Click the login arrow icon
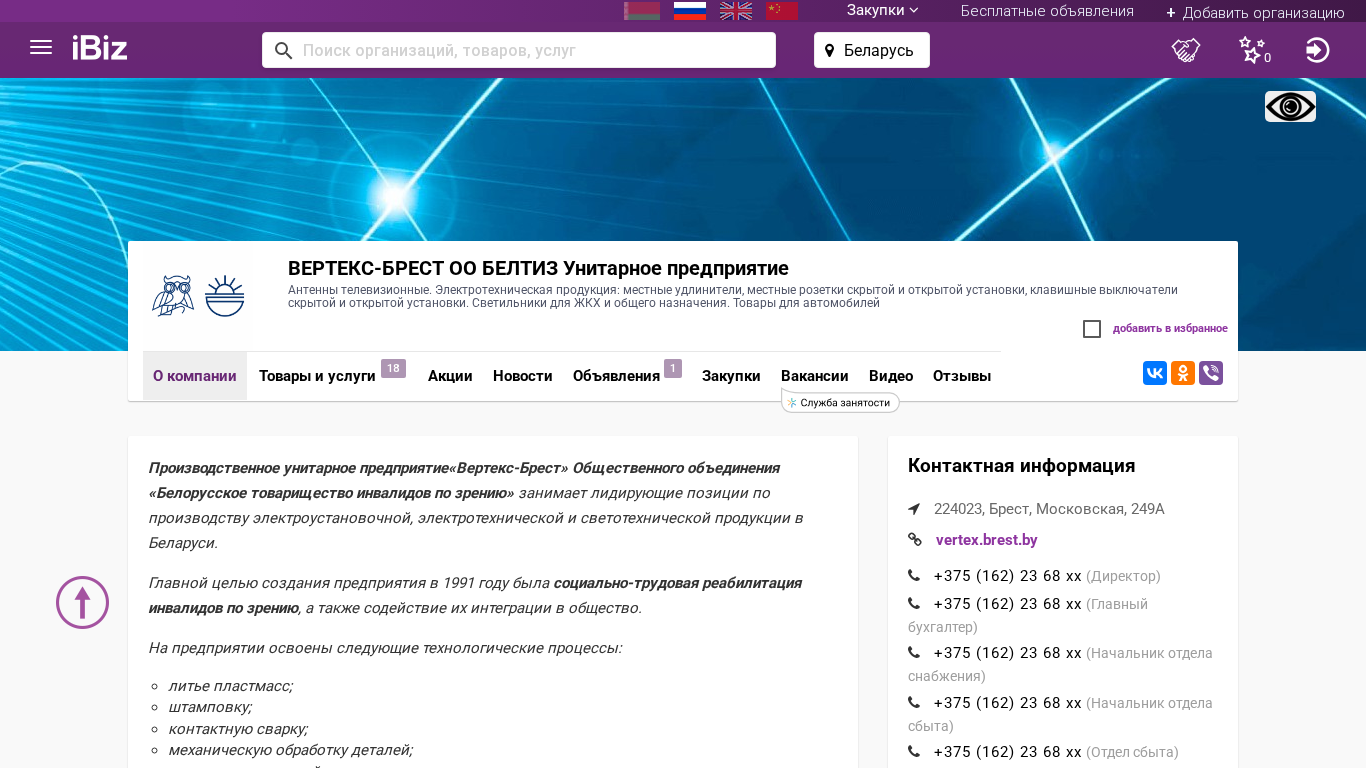 (x=1318, y=50)
